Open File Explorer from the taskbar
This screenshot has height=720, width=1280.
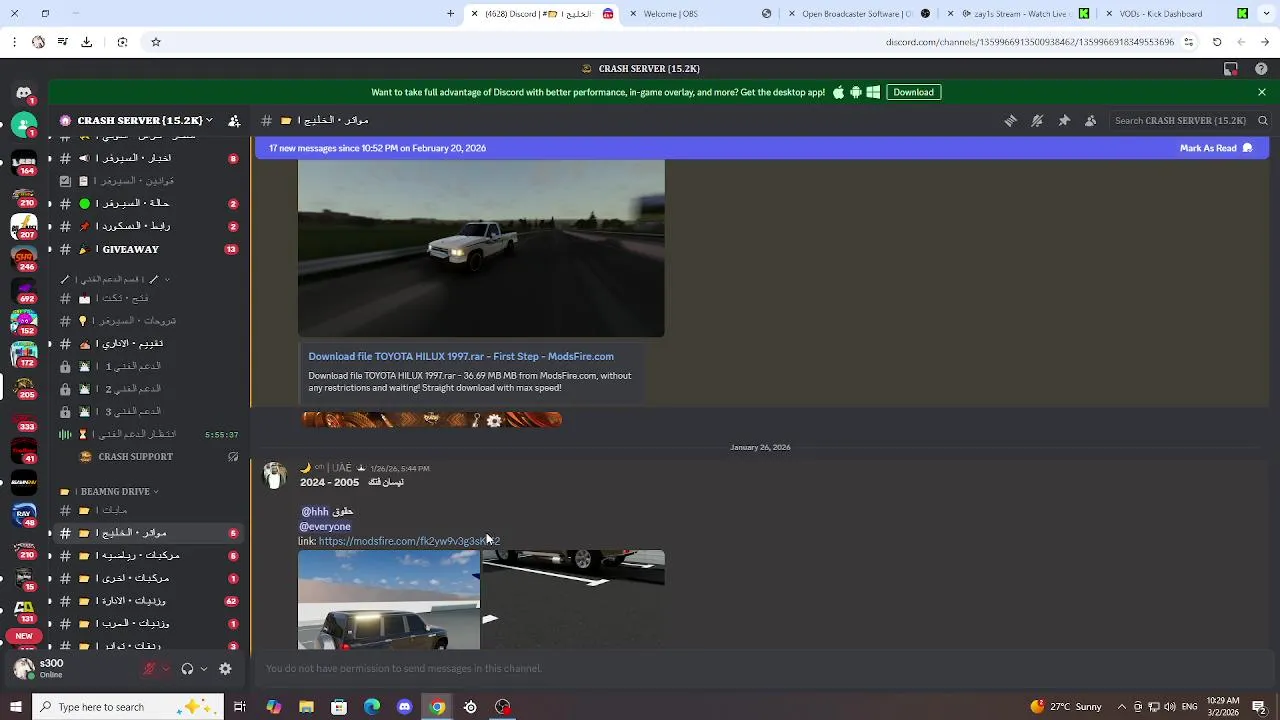click(x=306, y=707)
